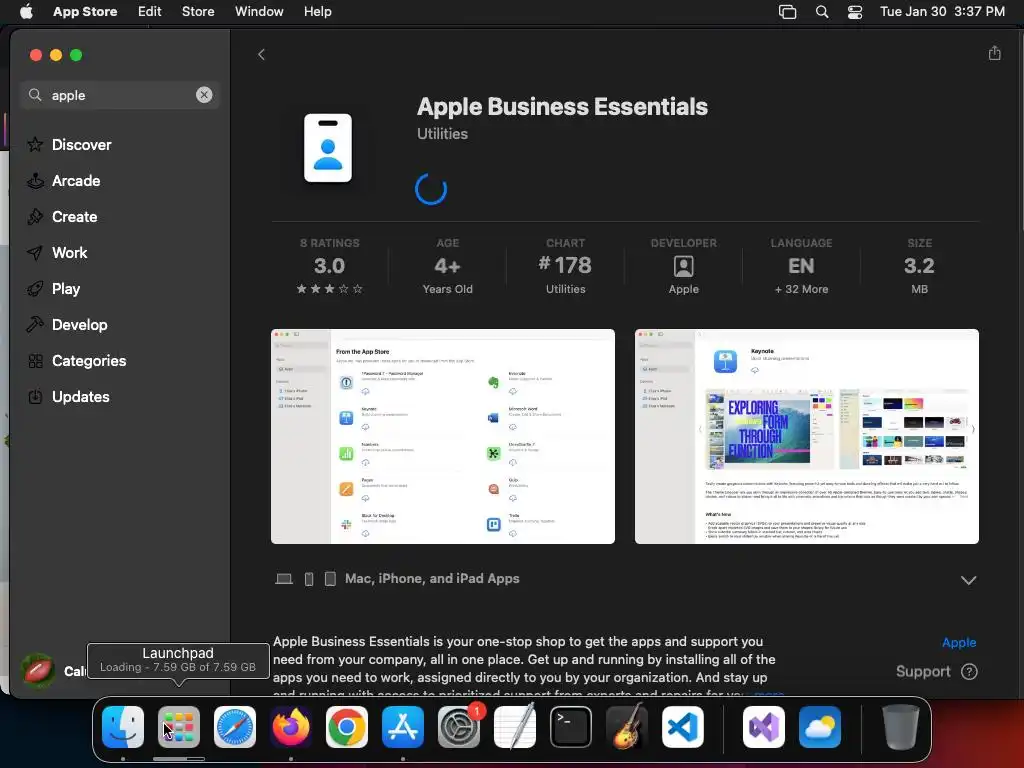This screenshot has width=1024, height=768.
Task: Launch Google Chrome from the Dock
Action: point(347,727)
